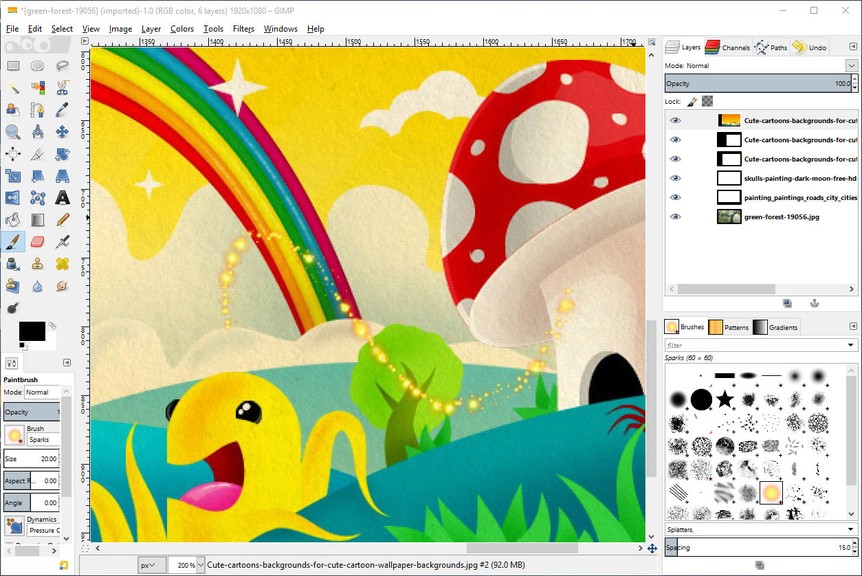Select the Zoom magnifier tool
The height and width of the screenshot is (576, 862).
point(13,131)
